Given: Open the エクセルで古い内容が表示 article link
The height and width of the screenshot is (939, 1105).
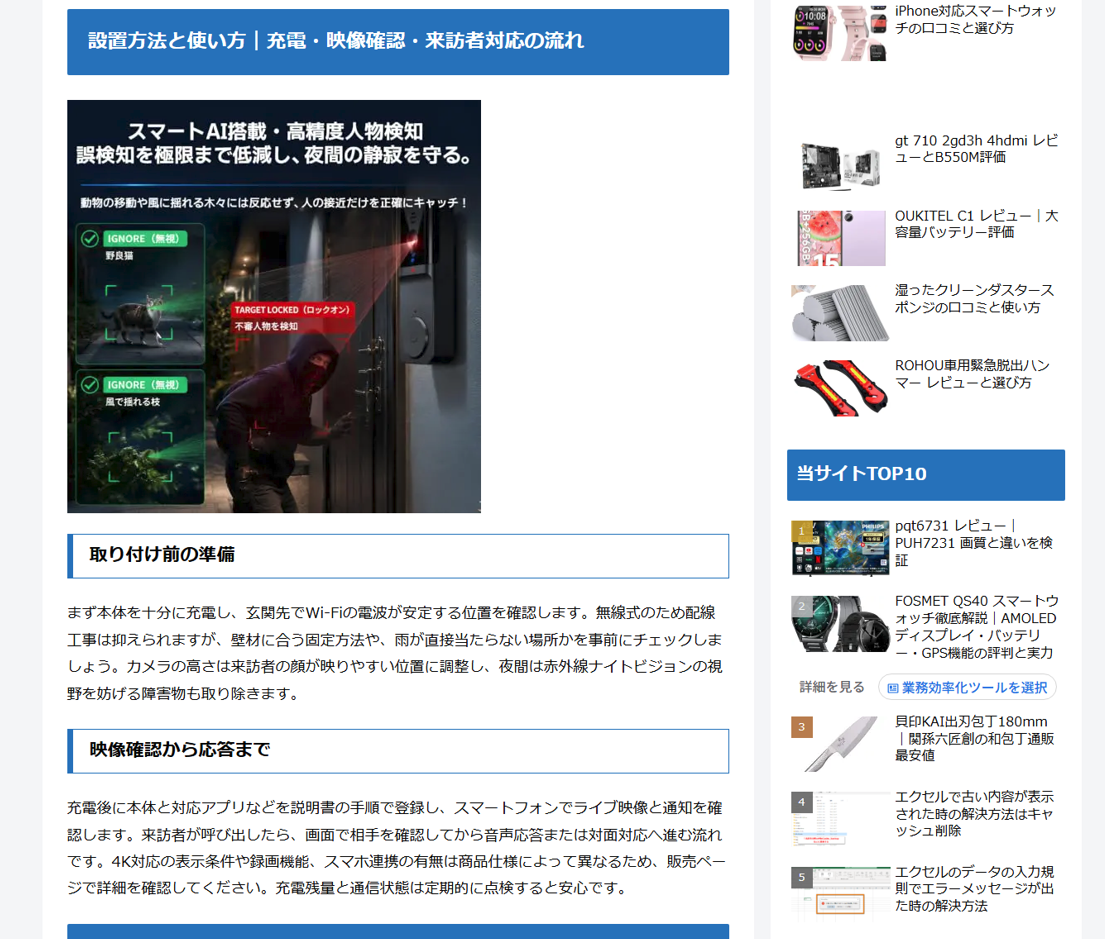Looking at the screenshot, I should [974, 814].
